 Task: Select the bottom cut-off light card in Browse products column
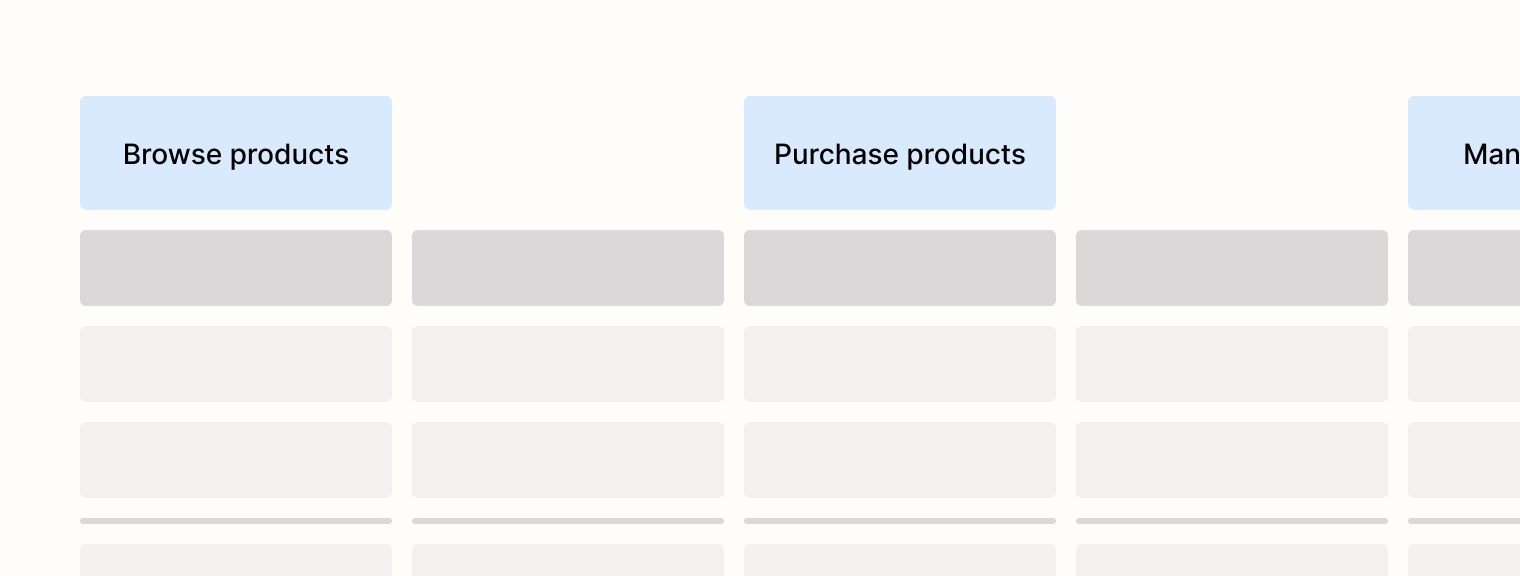pos(236,560)
